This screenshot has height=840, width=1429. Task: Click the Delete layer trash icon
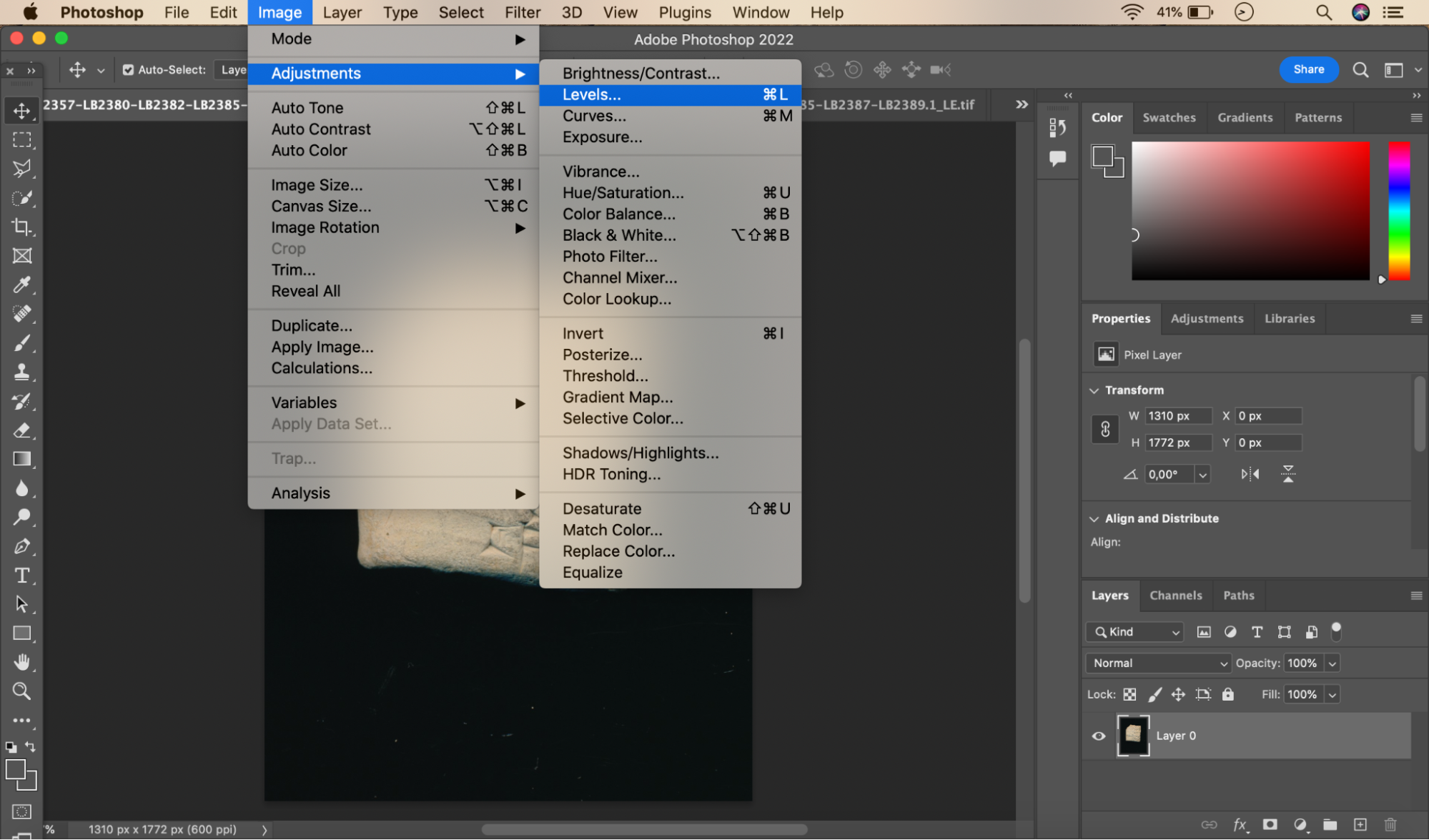coord(1390,824)
